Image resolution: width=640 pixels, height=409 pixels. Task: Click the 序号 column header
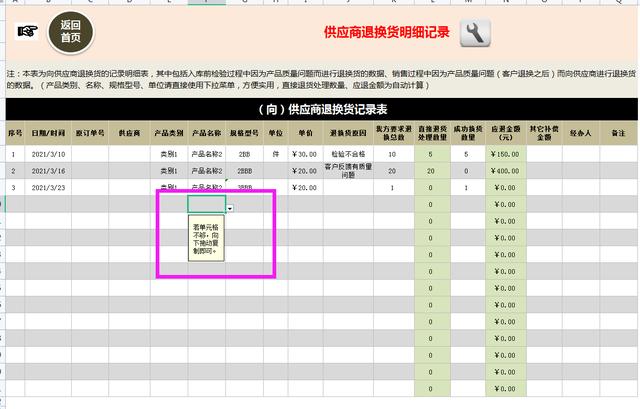15,133
